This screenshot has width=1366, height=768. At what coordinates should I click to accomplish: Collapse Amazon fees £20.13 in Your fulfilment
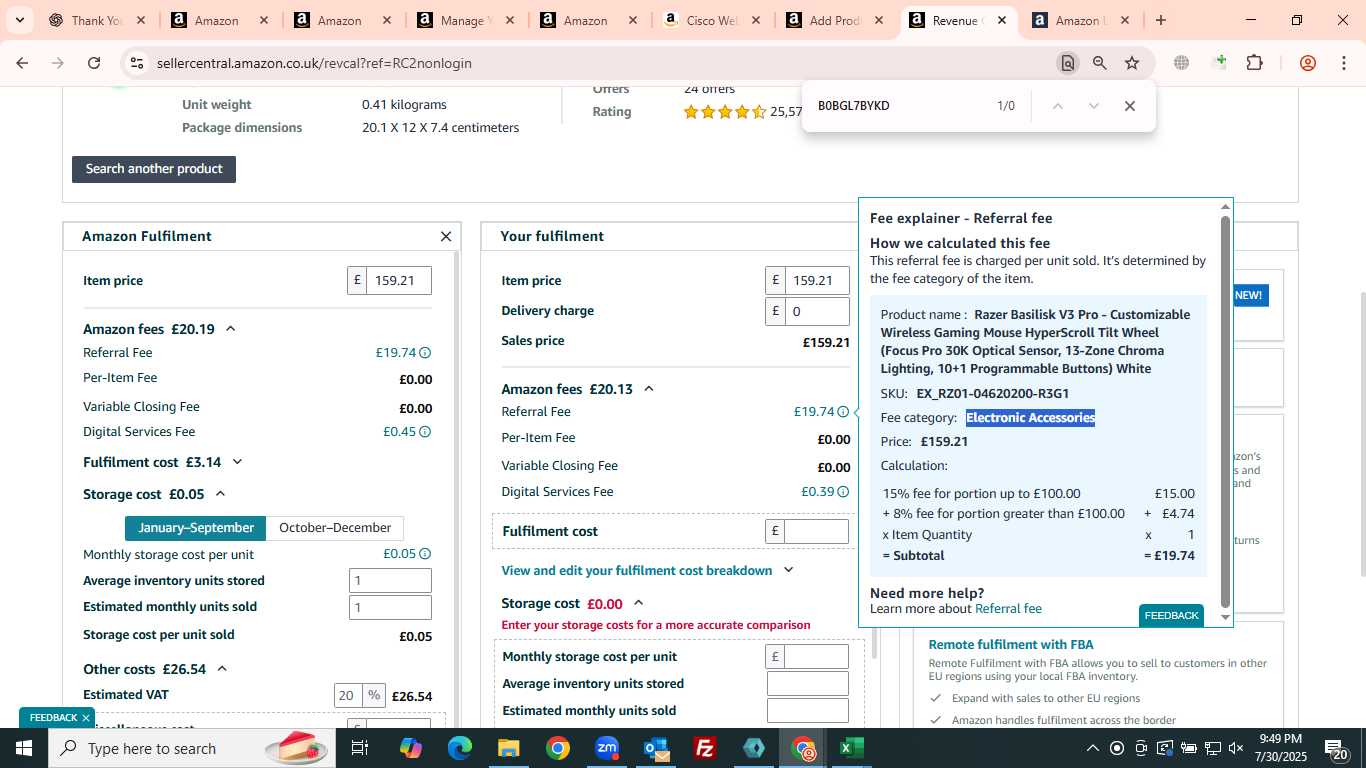[648, 389]
